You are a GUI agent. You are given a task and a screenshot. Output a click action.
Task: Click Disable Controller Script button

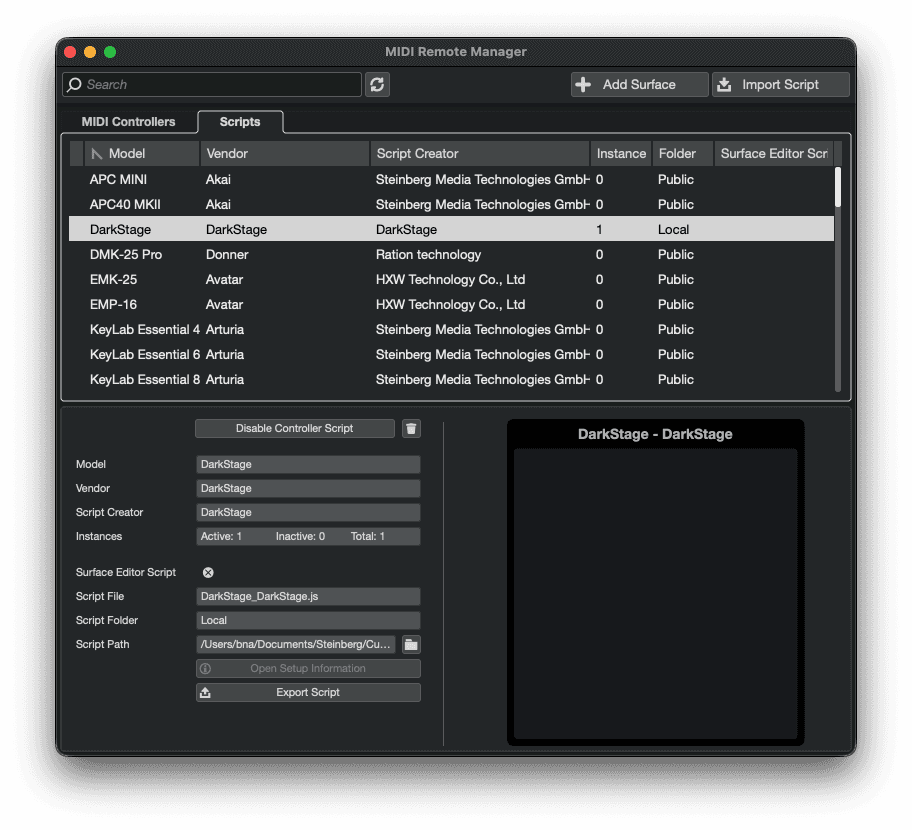[294, 429]
